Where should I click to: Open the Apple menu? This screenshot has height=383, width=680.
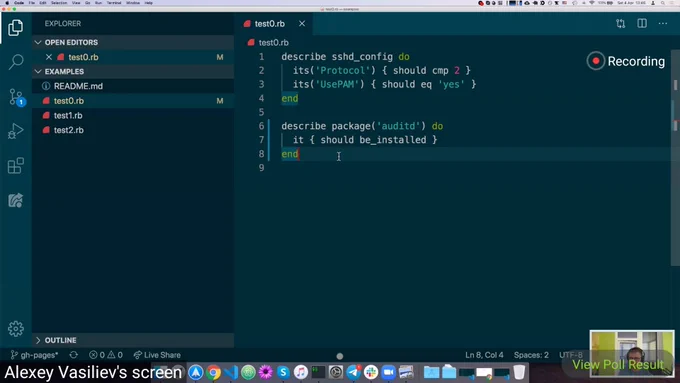pyautogui.click(x=7, y=3)
